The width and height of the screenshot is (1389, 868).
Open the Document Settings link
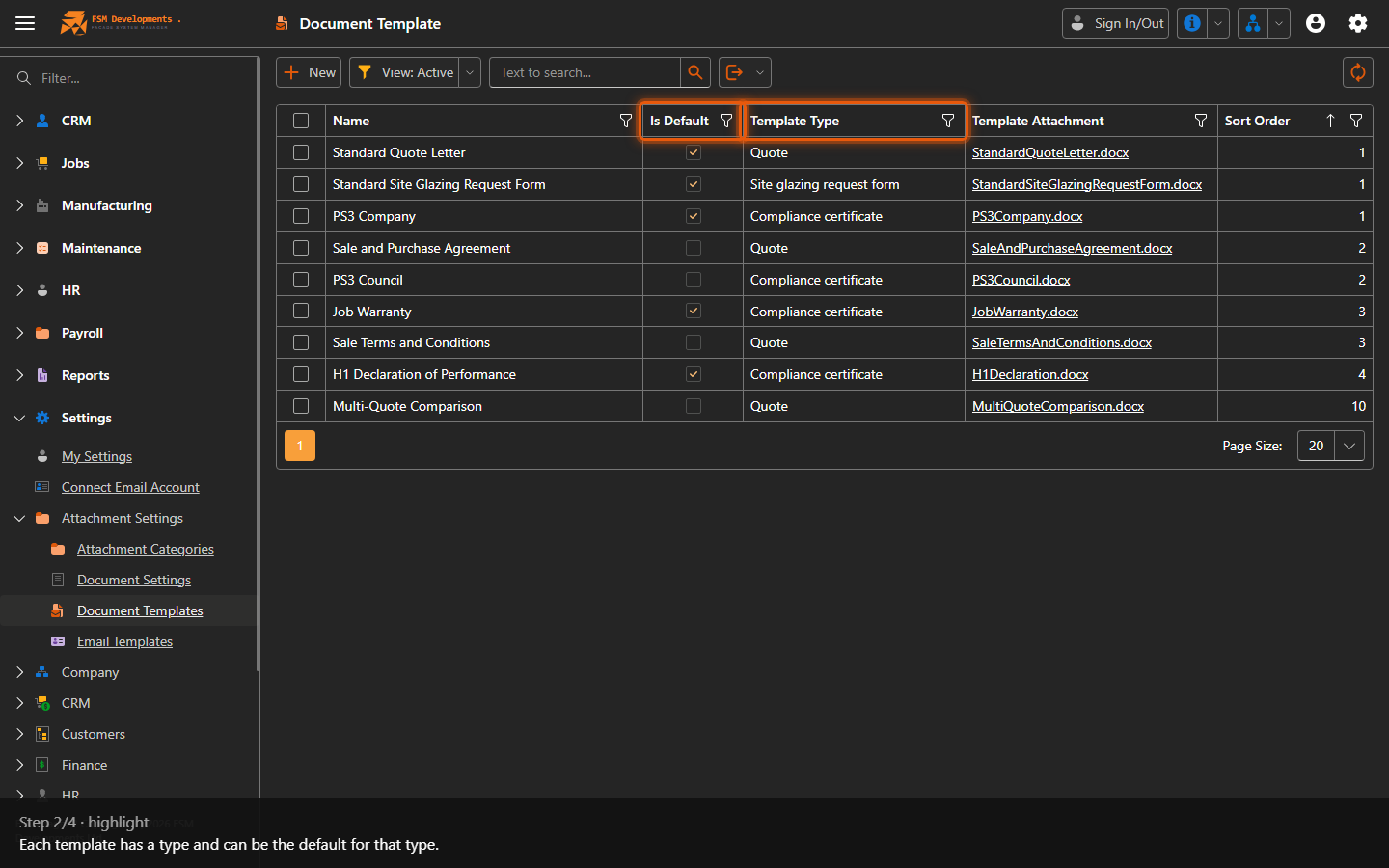134,580
